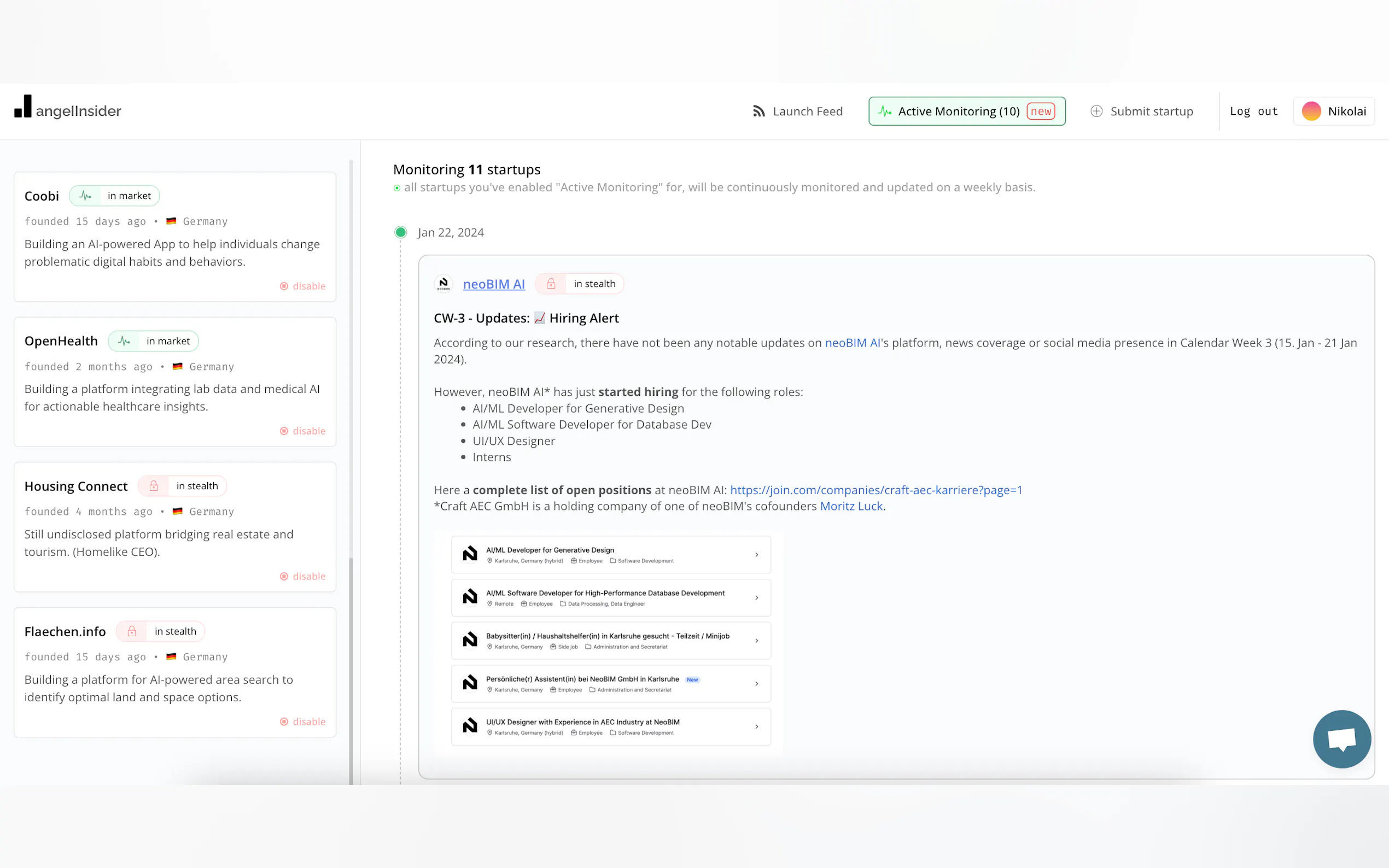The height and width of the screenshot is (868, 1389).
Task: Click the neoBIM AI stealth lock icon
Action: click(551, 284)
